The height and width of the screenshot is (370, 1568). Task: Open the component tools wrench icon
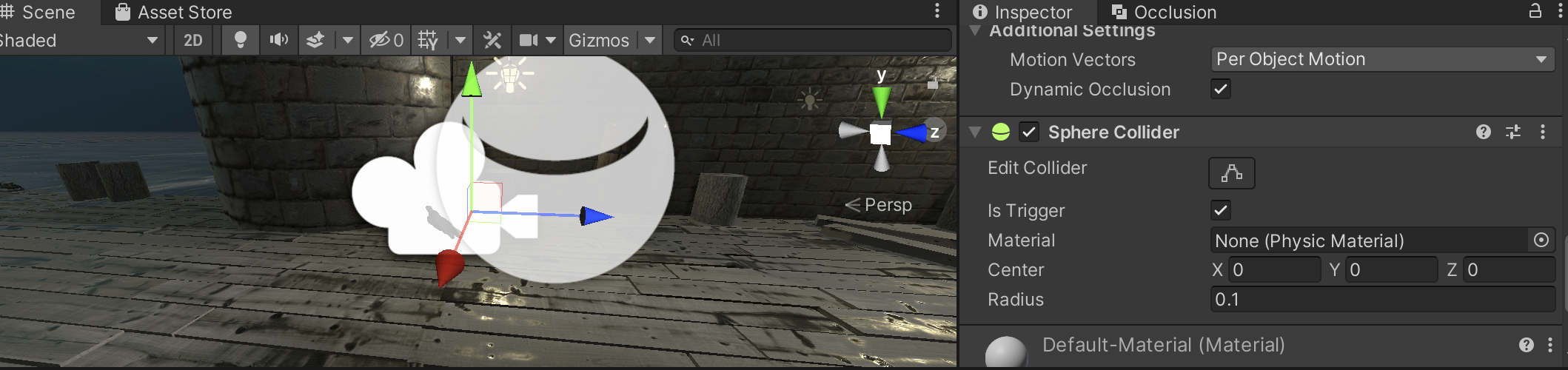click(492, 40)
